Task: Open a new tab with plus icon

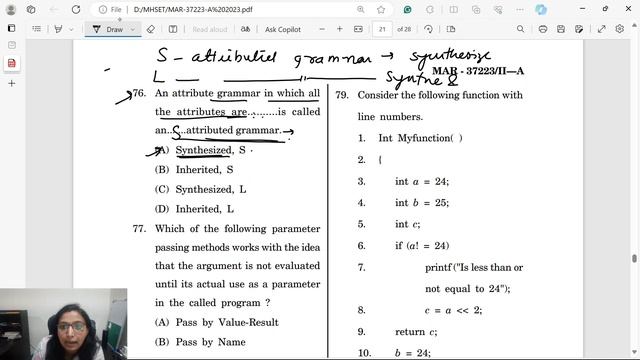Action: 11,83
